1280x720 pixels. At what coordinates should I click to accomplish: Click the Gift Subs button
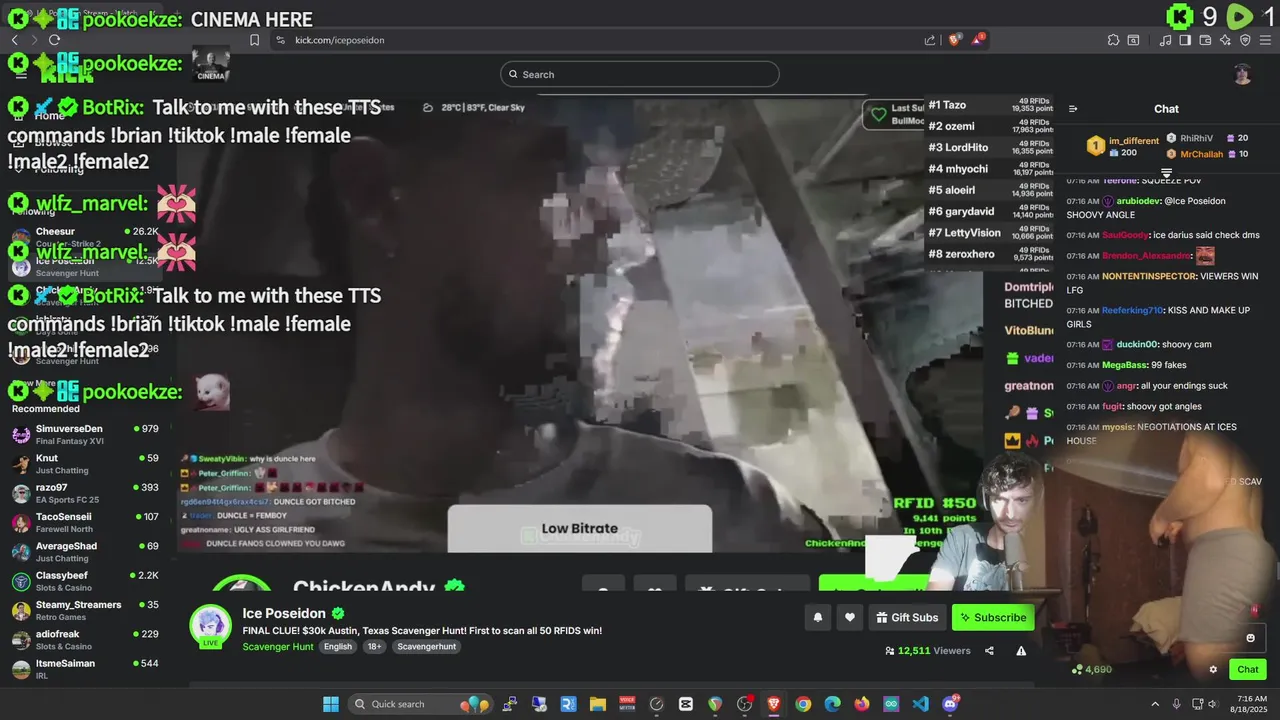(907, 618)
